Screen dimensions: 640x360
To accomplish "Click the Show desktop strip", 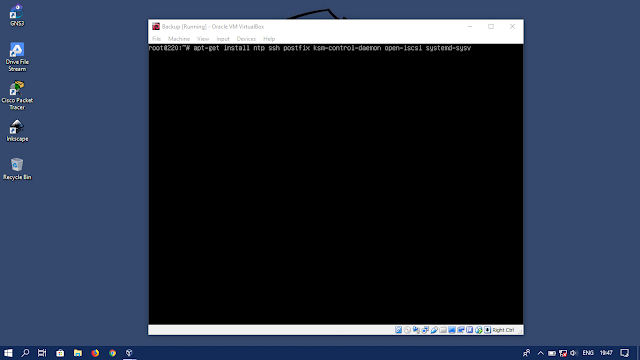I will pyautogui.click(x=638, y=353).
